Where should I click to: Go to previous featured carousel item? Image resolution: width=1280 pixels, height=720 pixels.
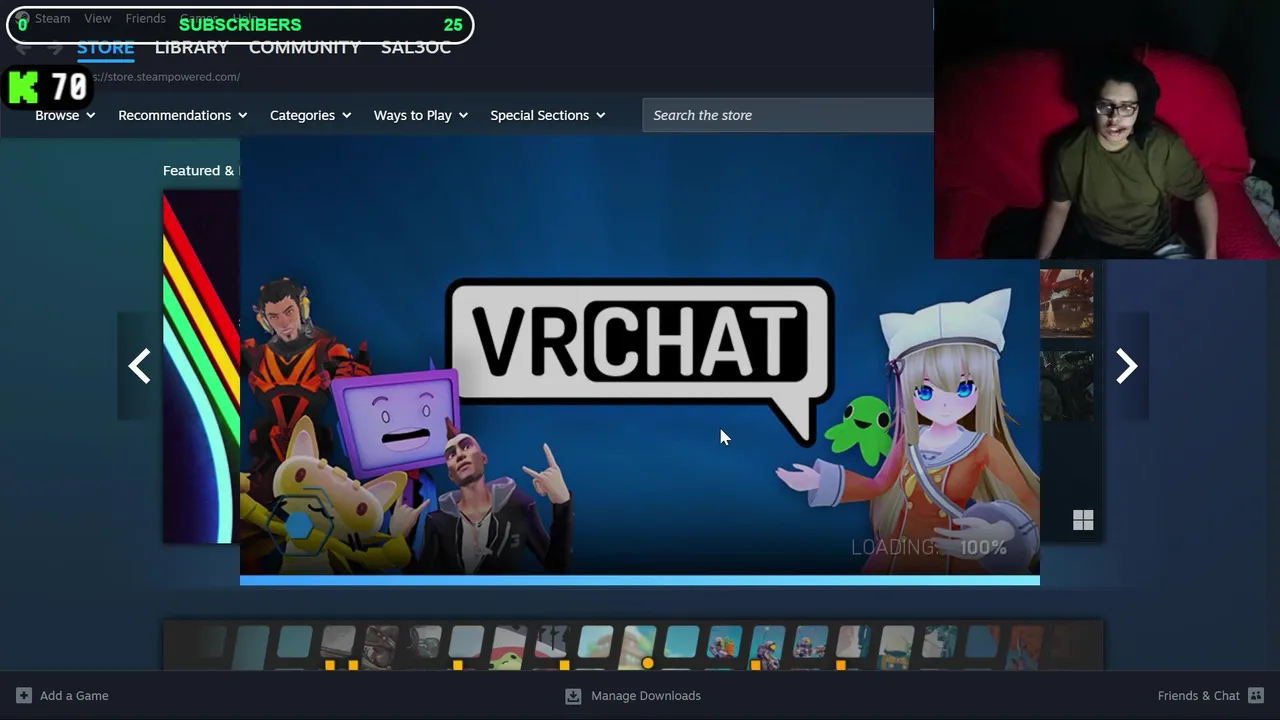[139, 366]
